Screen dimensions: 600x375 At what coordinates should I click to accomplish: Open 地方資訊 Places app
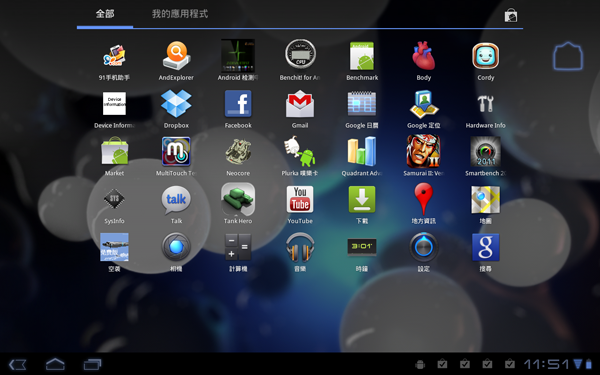424,199
